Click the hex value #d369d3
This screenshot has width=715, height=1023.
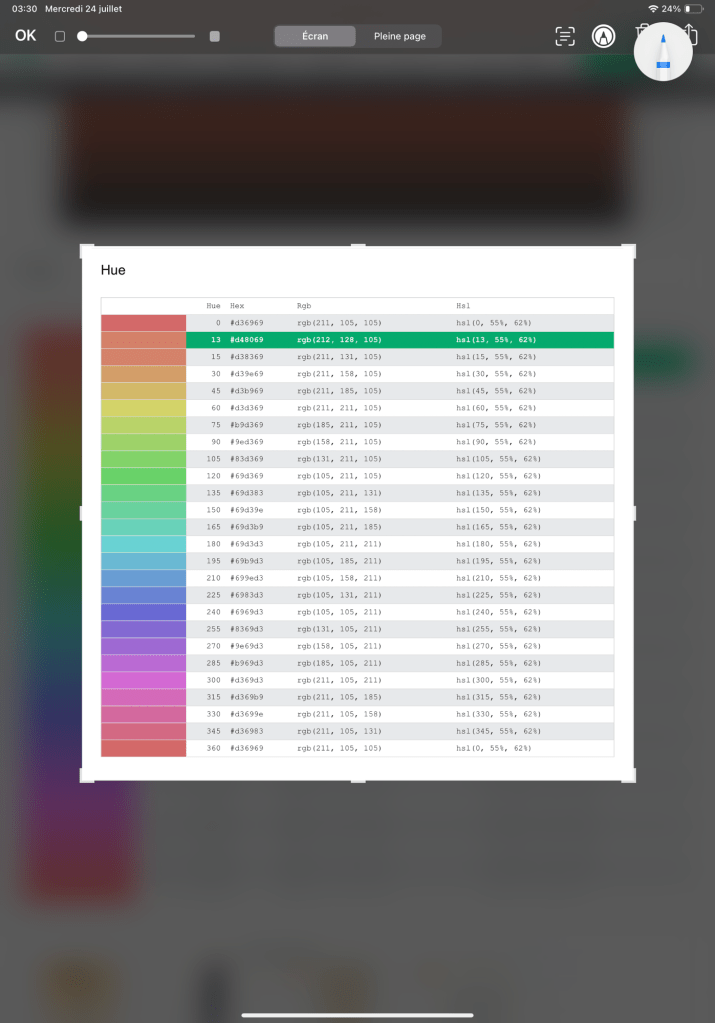pos(246,680)
